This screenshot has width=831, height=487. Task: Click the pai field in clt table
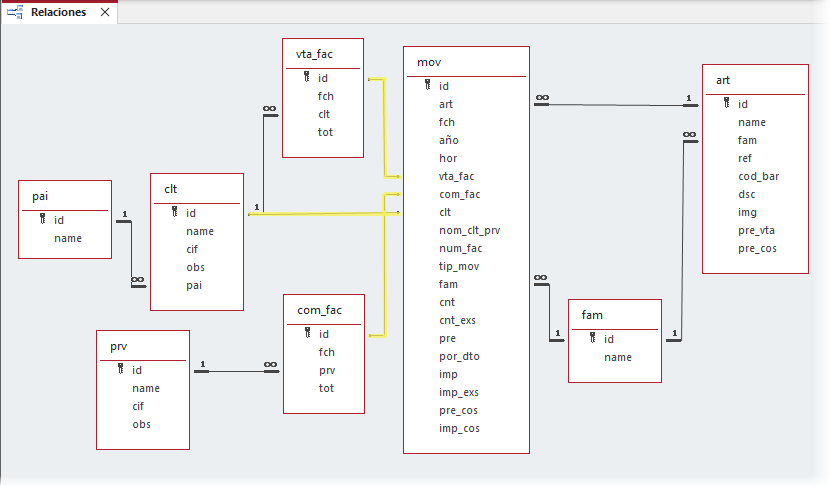pyautogui.click(x=195, y=285)
